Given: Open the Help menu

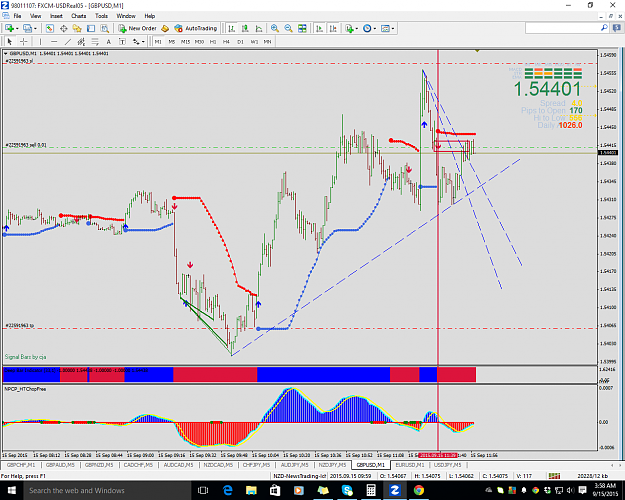Looking at the screenshot, I should 149,16.
